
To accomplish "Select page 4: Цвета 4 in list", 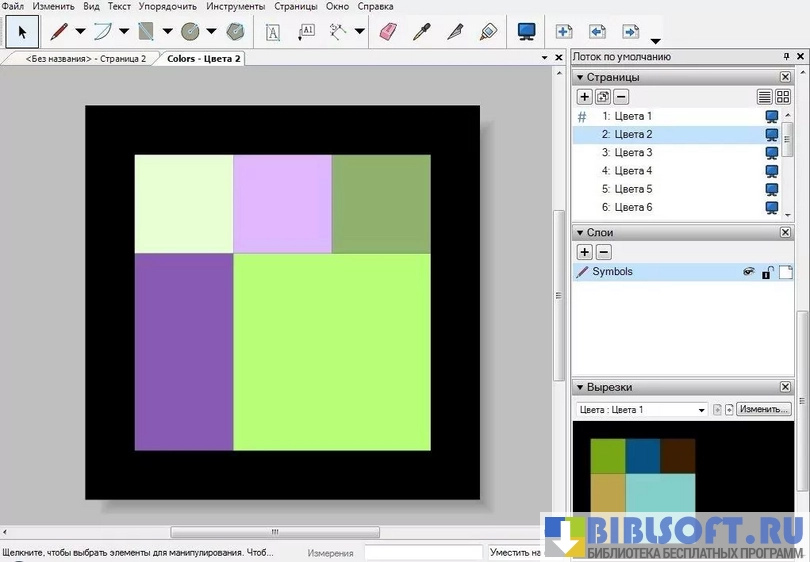I will pos(627,171).
